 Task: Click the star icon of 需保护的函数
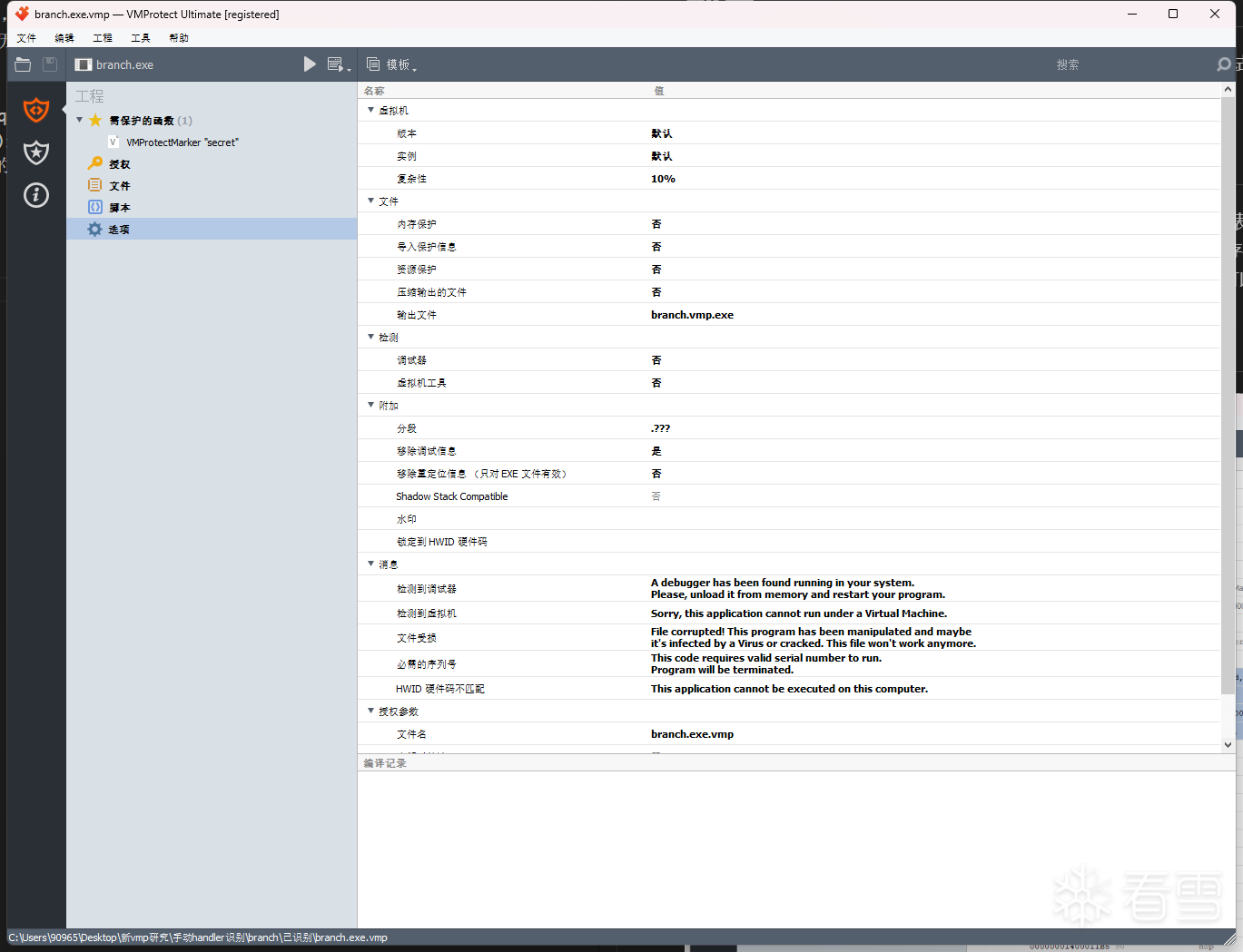pos(95,121)
